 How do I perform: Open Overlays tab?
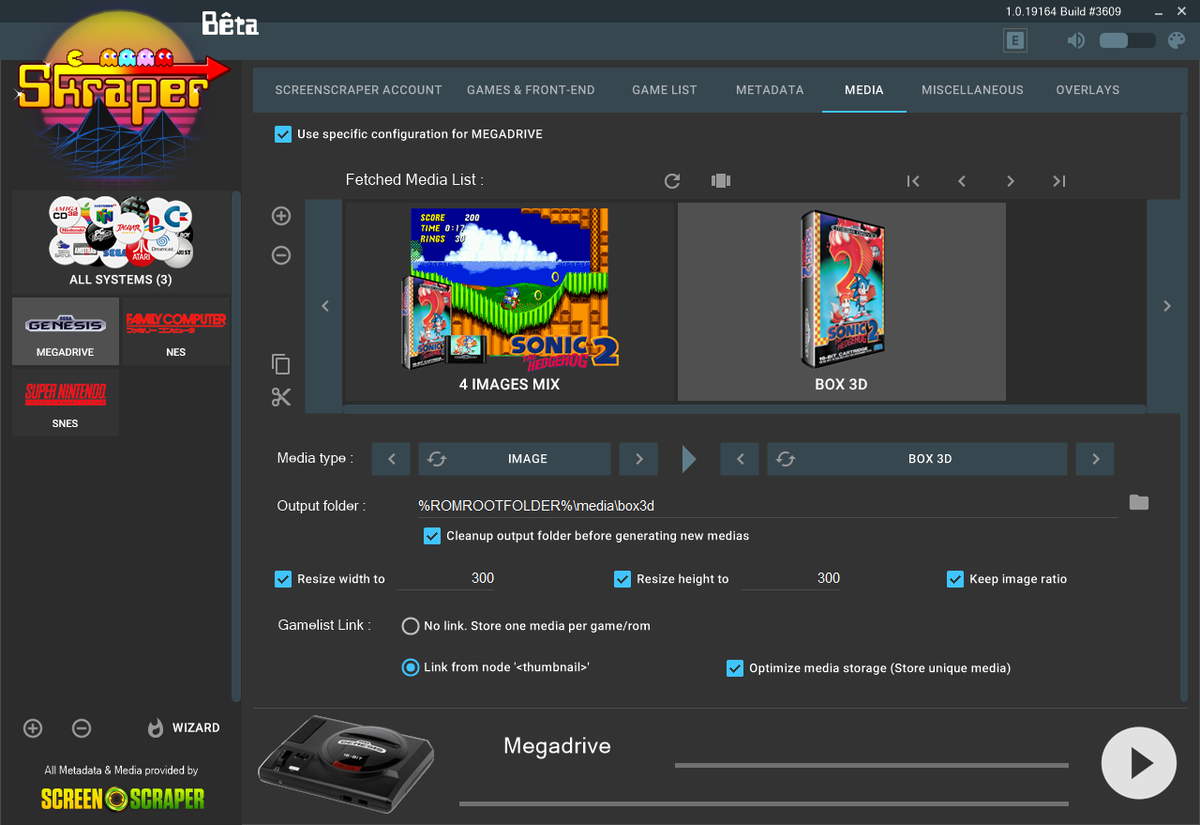coord(1088,90)
